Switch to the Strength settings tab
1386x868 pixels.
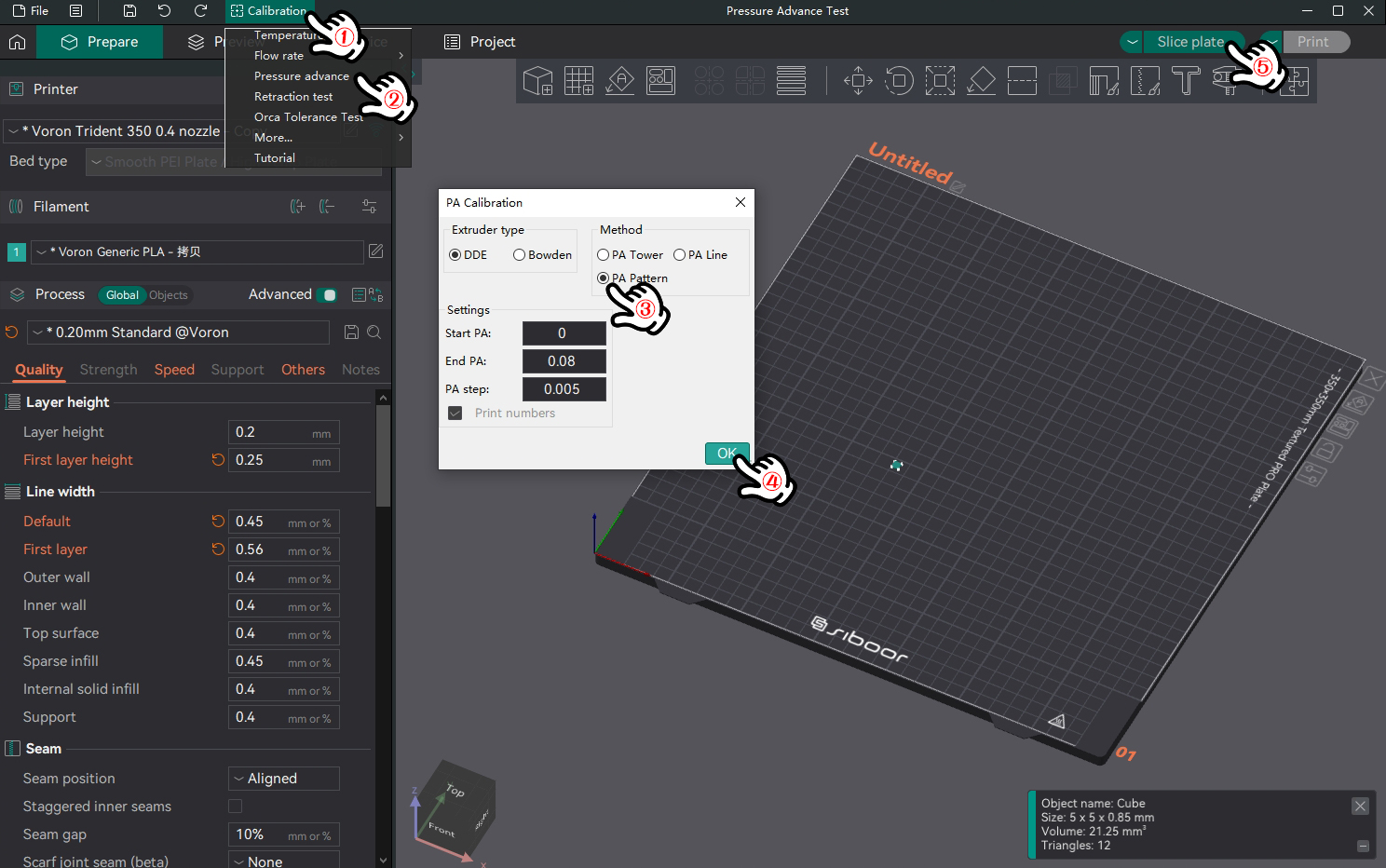(x=108, y=370)
